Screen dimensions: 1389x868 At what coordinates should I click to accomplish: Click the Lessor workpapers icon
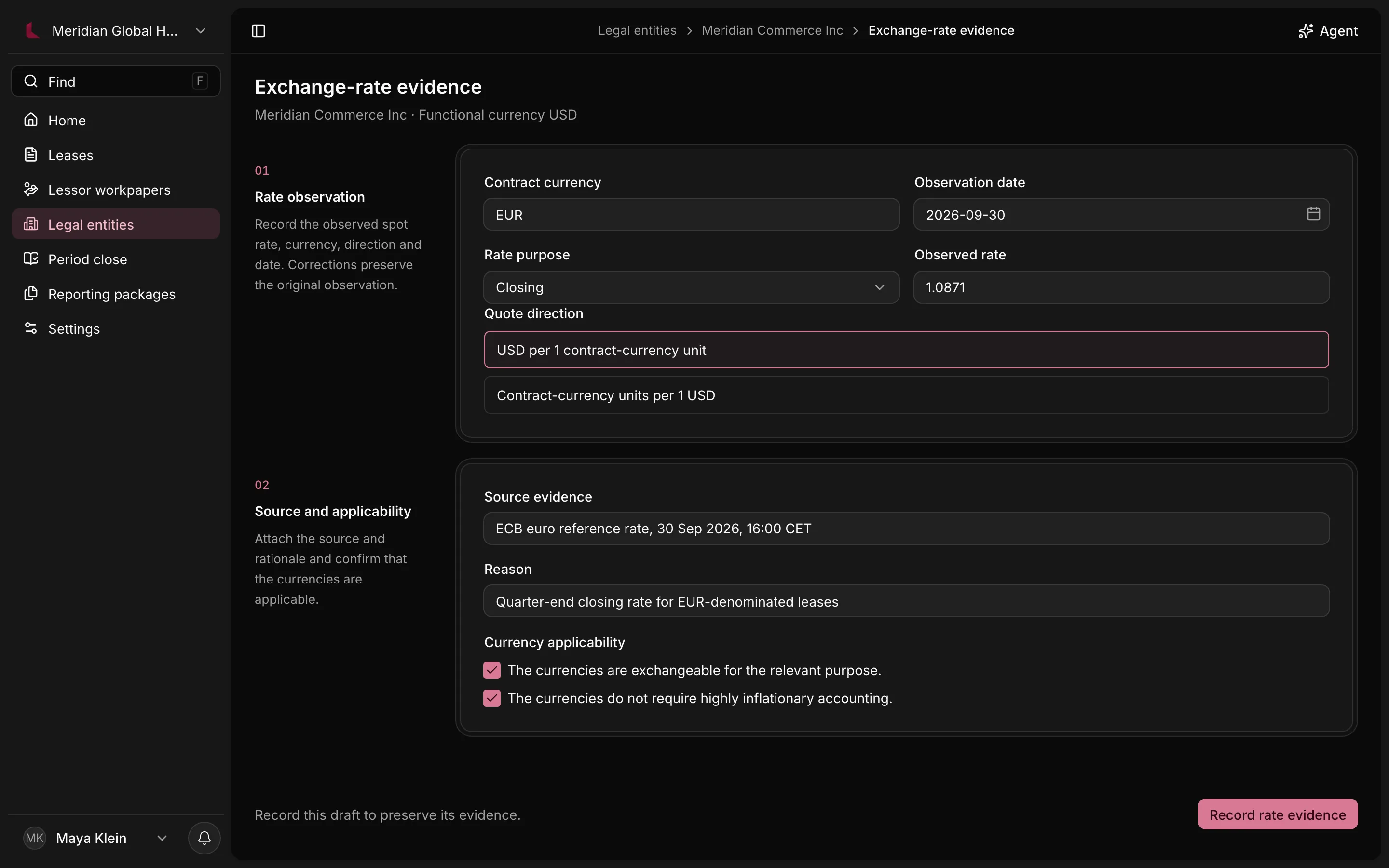click(31, 190)
